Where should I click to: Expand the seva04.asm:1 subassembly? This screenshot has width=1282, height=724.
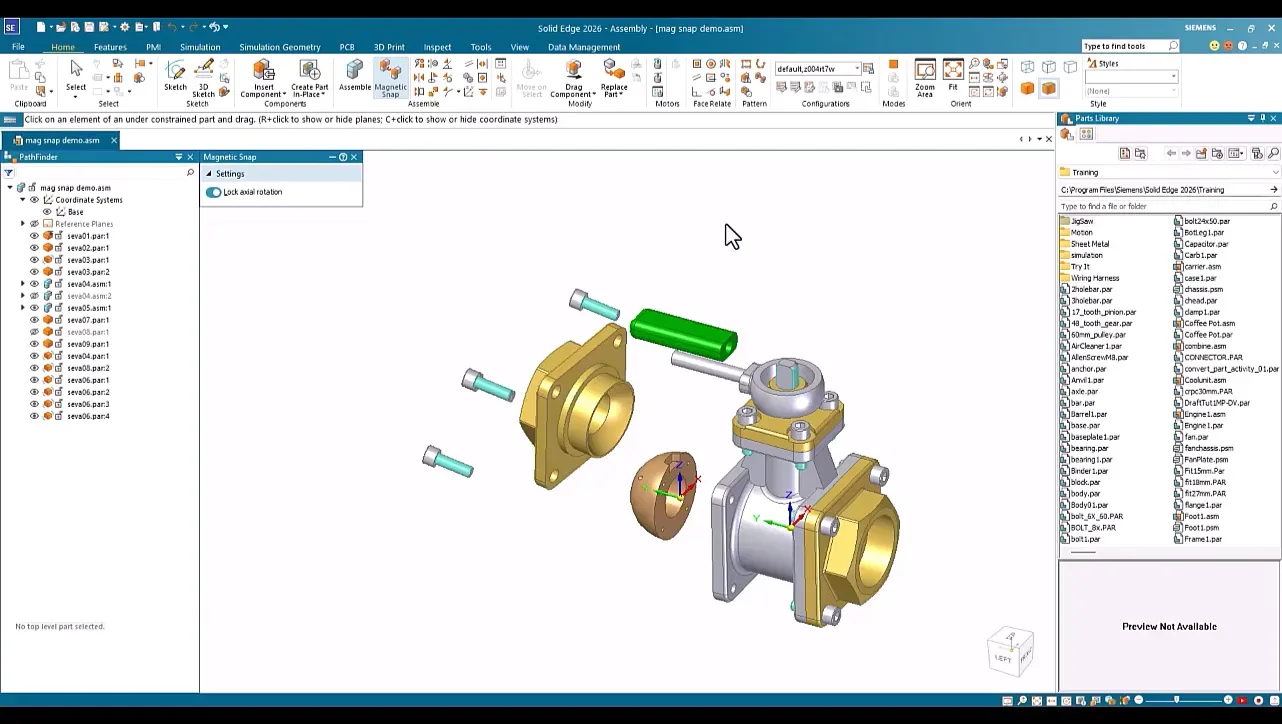23,284
